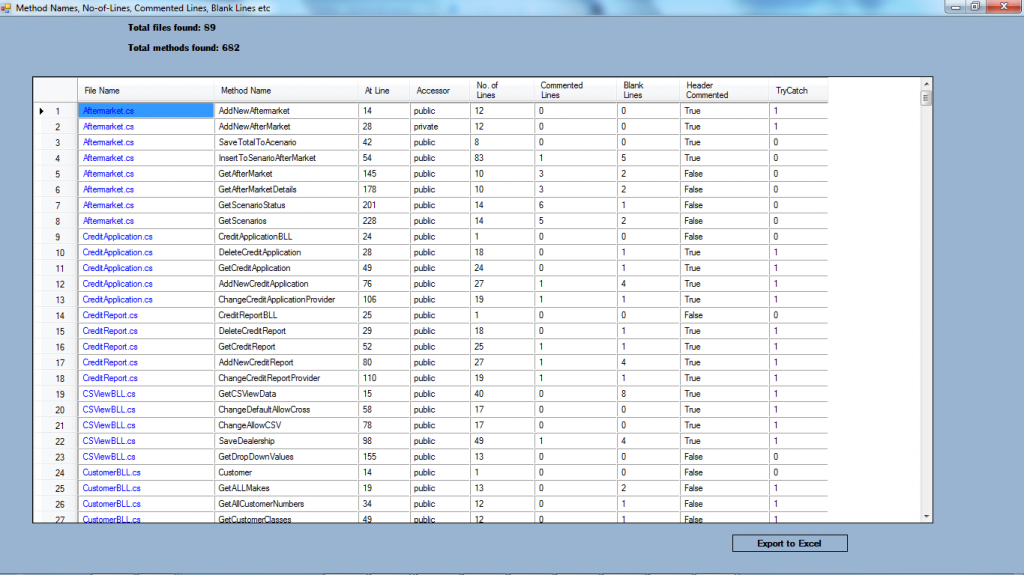Sort by At Line column header
This screenshot has width=1024, height=575.
pos(384,90)
